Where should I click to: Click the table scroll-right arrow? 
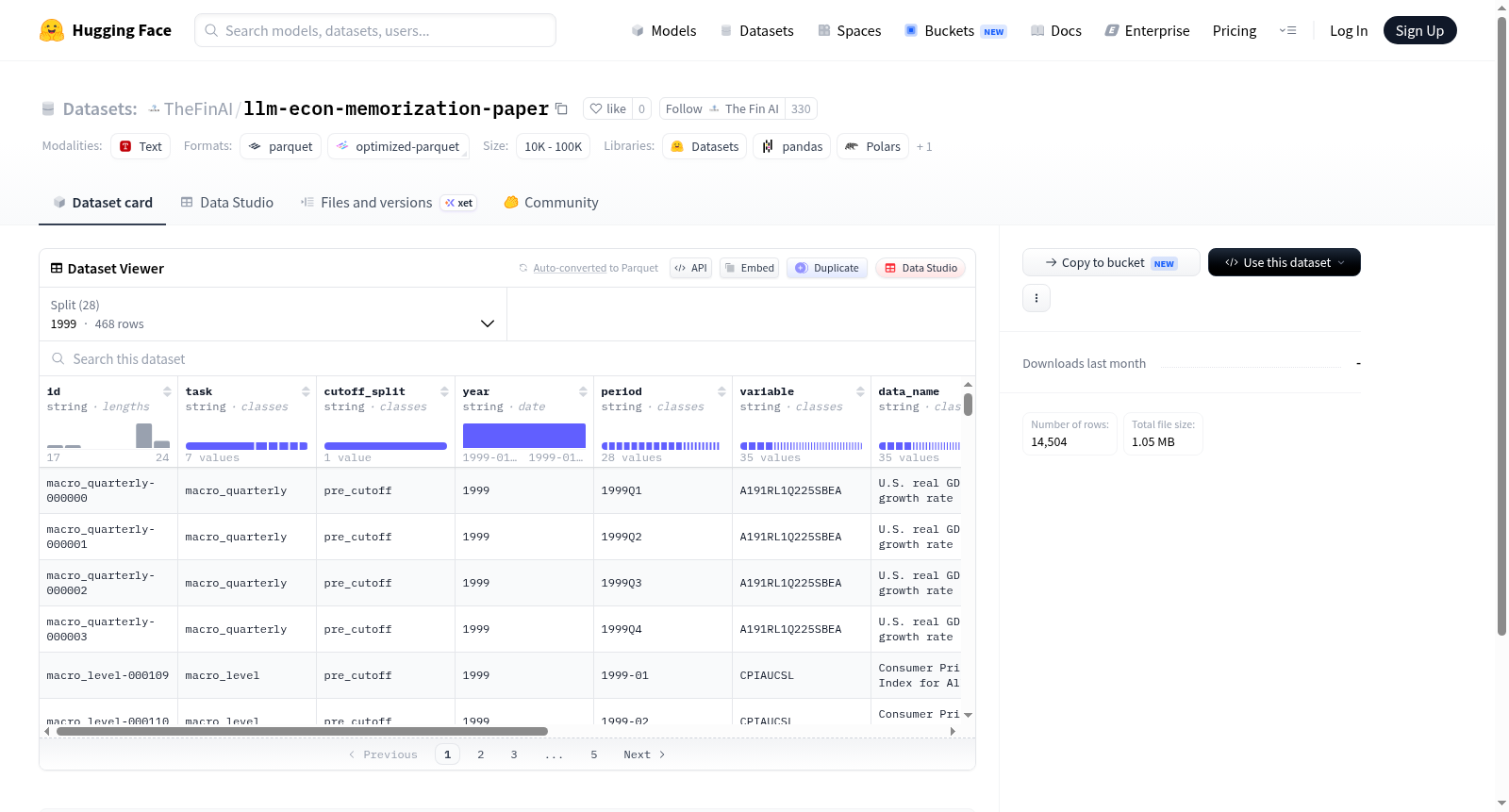coord(953,731)
